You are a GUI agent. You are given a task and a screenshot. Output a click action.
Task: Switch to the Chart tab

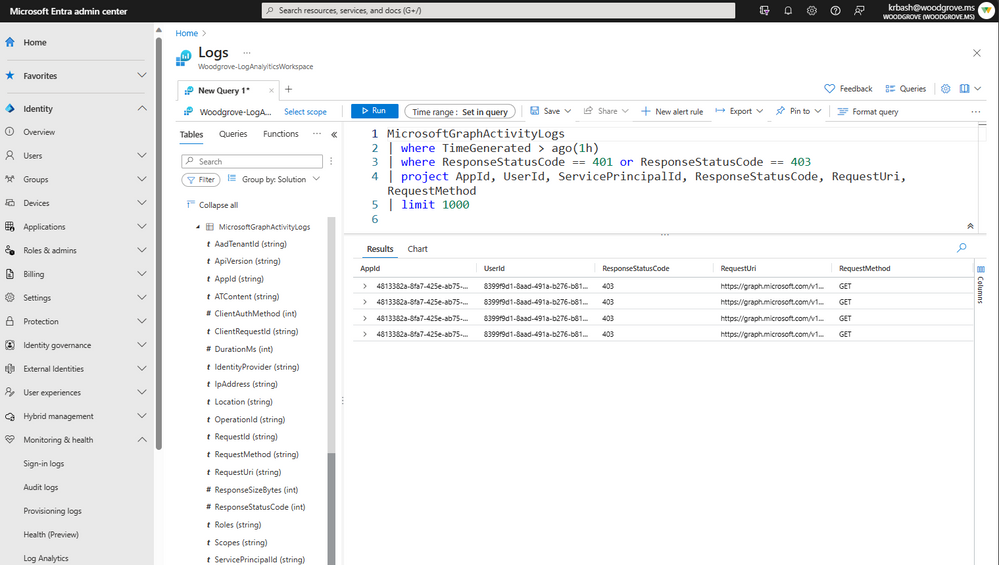417,249
